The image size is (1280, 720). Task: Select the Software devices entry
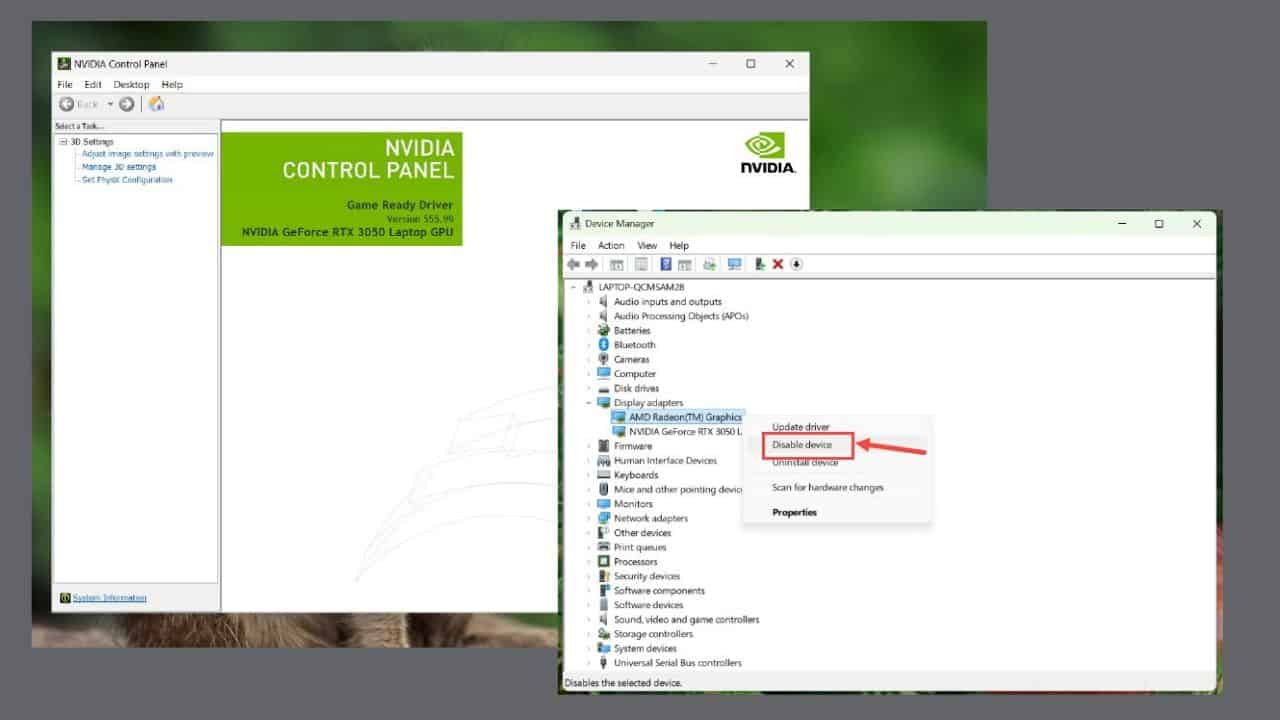tap(648, 605)
